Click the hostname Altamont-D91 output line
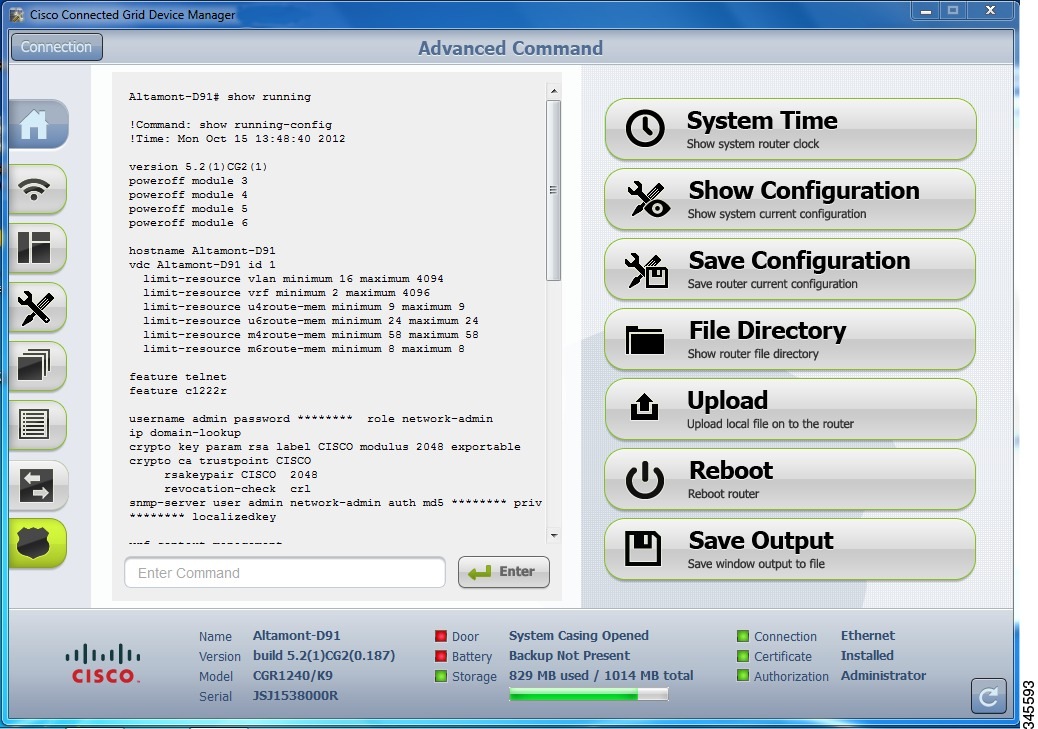 [202, 250]
